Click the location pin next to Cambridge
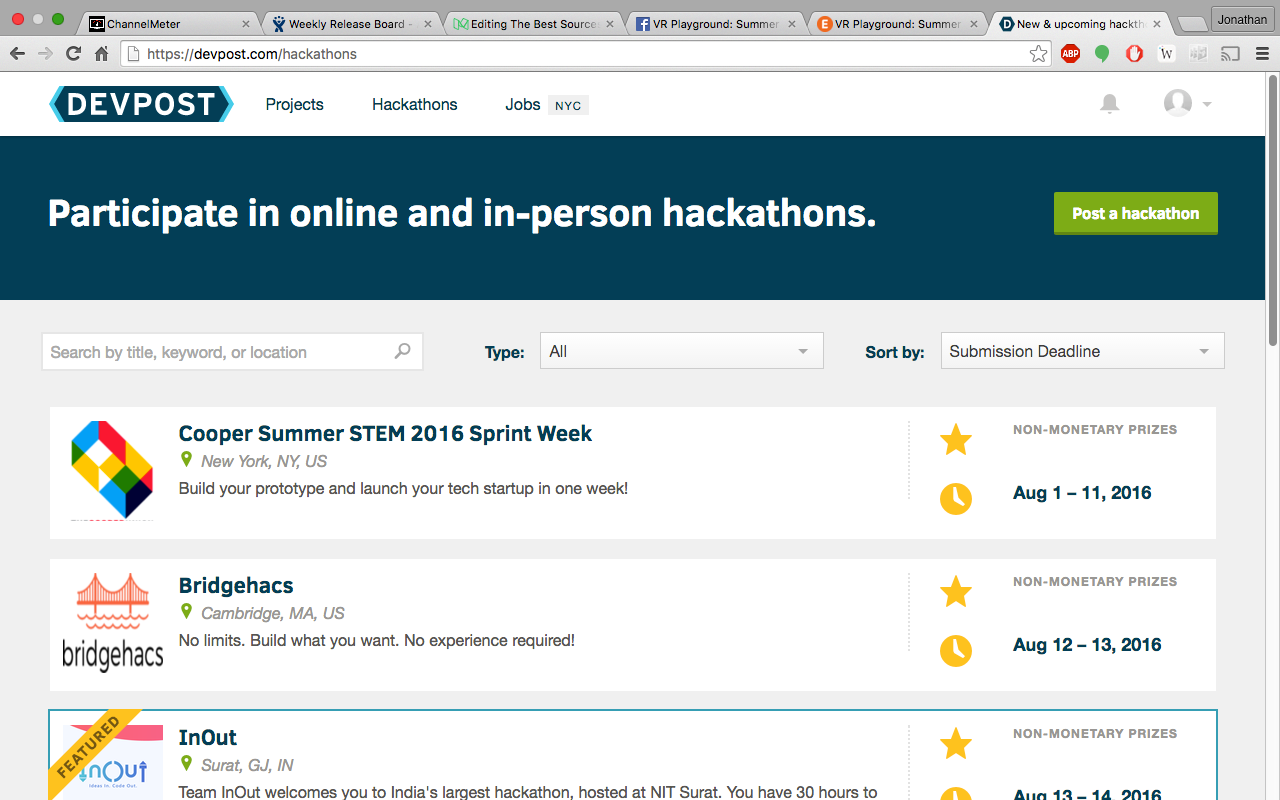1280x800 pixels. point(186,612)
